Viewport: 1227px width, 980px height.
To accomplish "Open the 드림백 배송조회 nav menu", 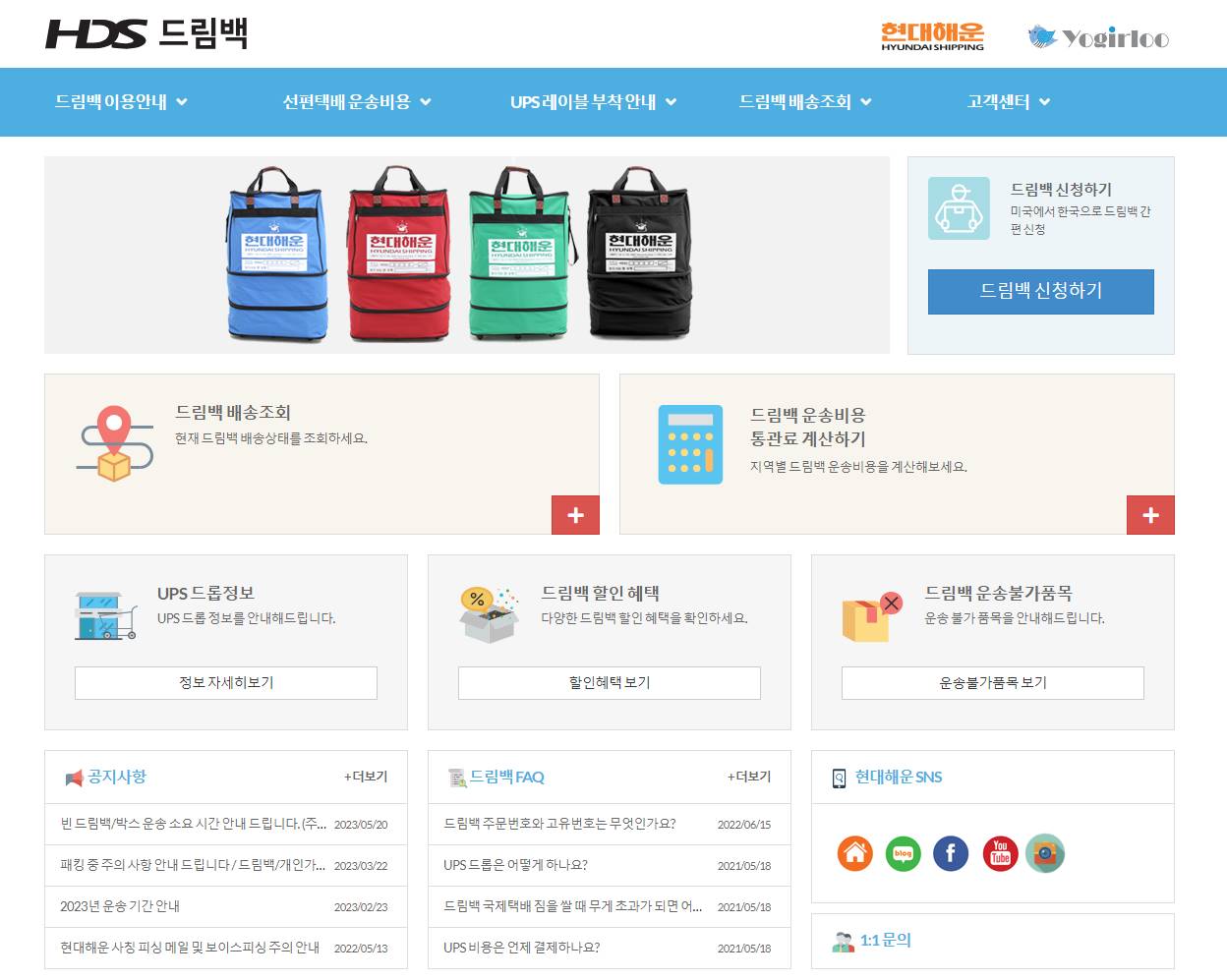I will 795,102.
